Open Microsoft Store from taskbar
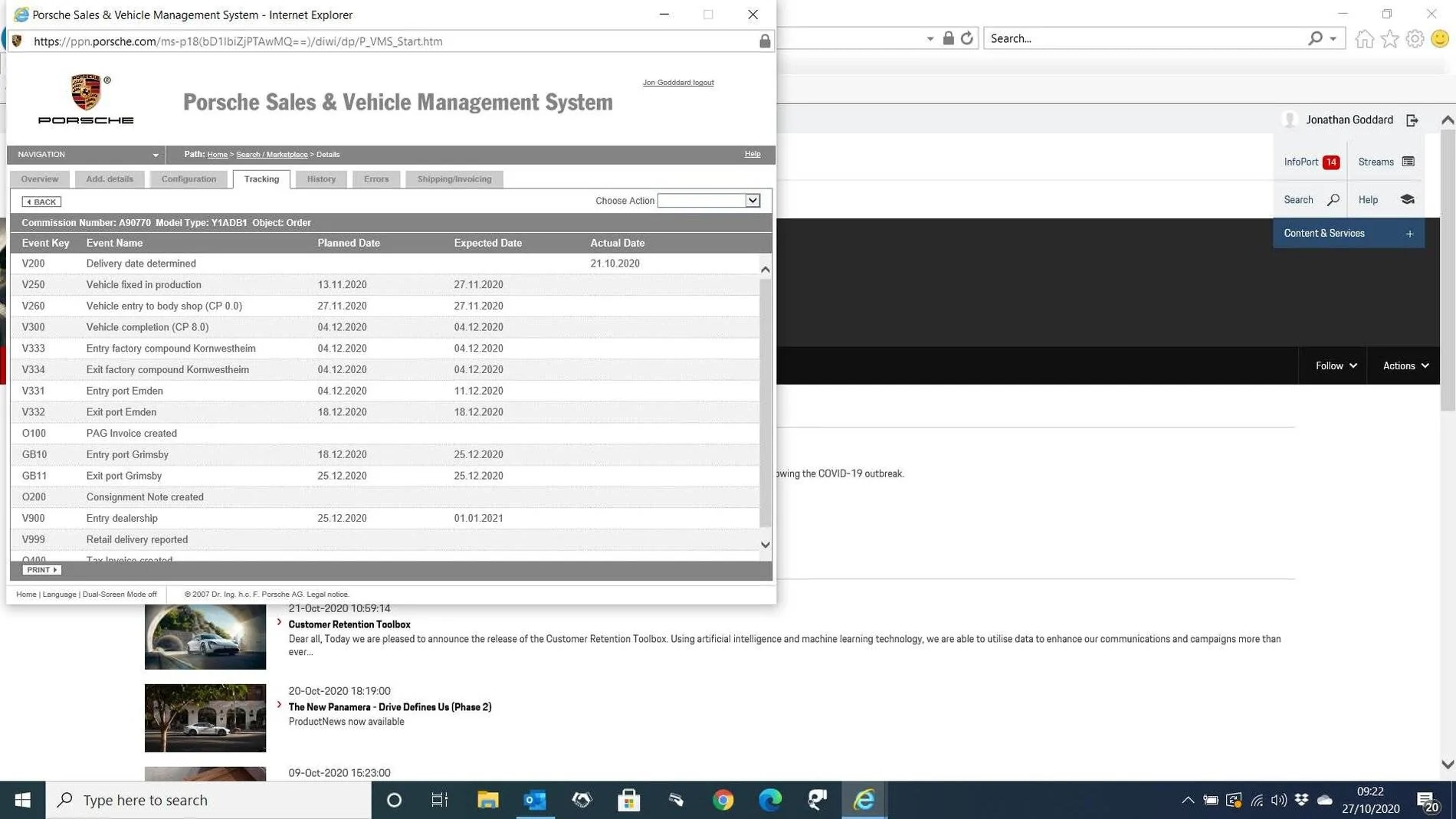This screenshot has height=819, width=1456. coord(629,800)
